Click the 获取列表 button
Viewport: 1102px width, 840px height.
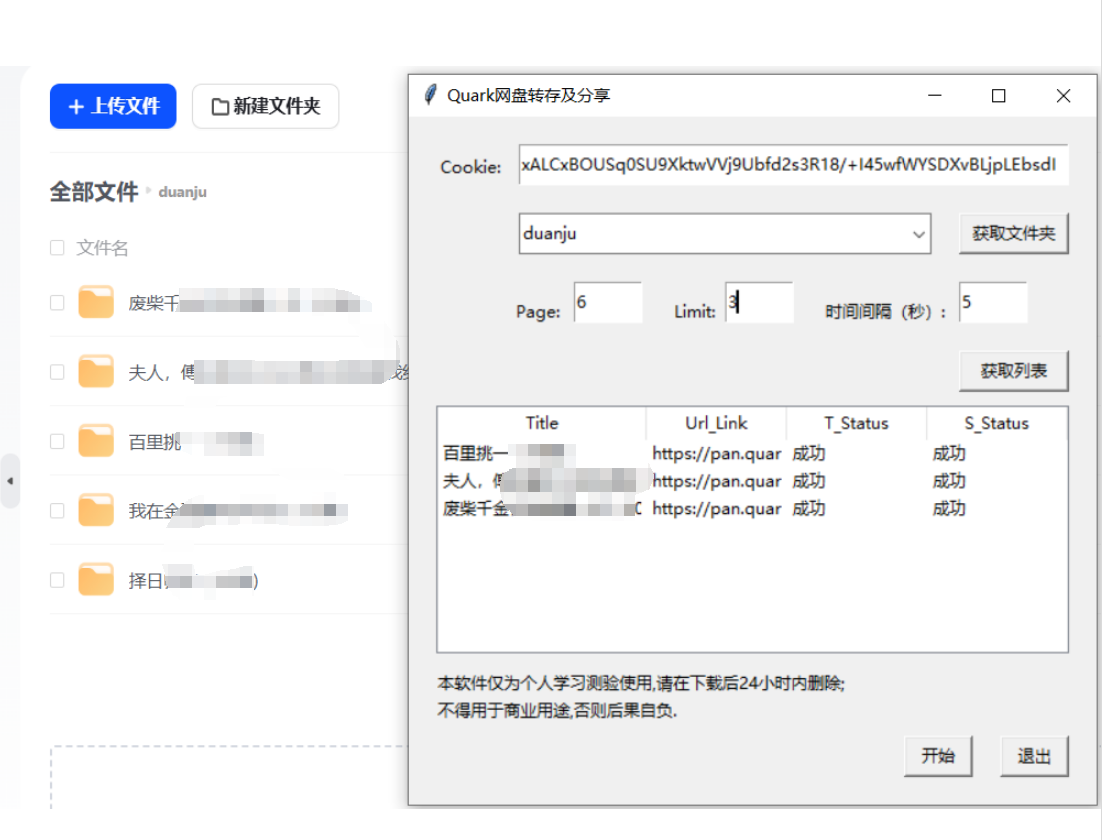(1013, 370)
